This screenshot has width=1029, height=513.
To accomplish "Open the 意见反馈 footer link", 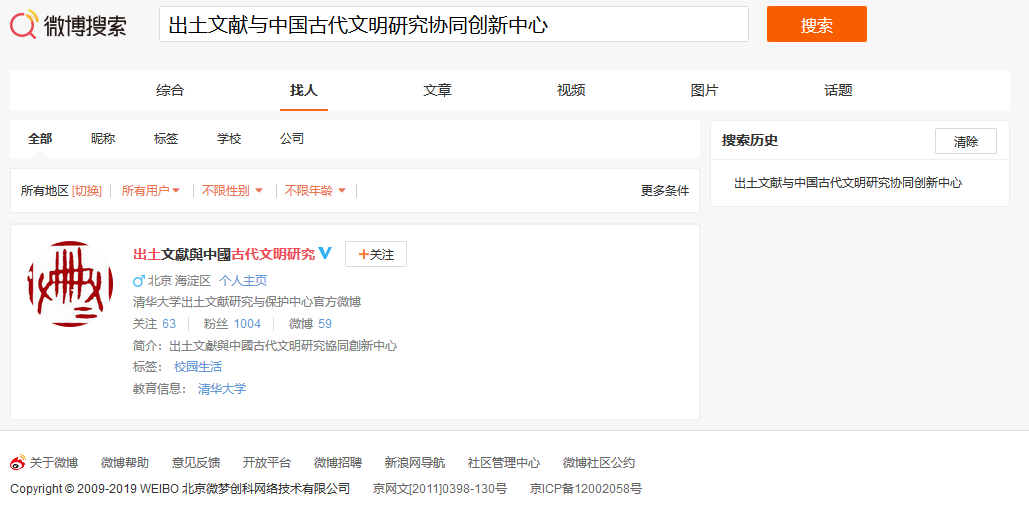I will click(x=196, y=462).
